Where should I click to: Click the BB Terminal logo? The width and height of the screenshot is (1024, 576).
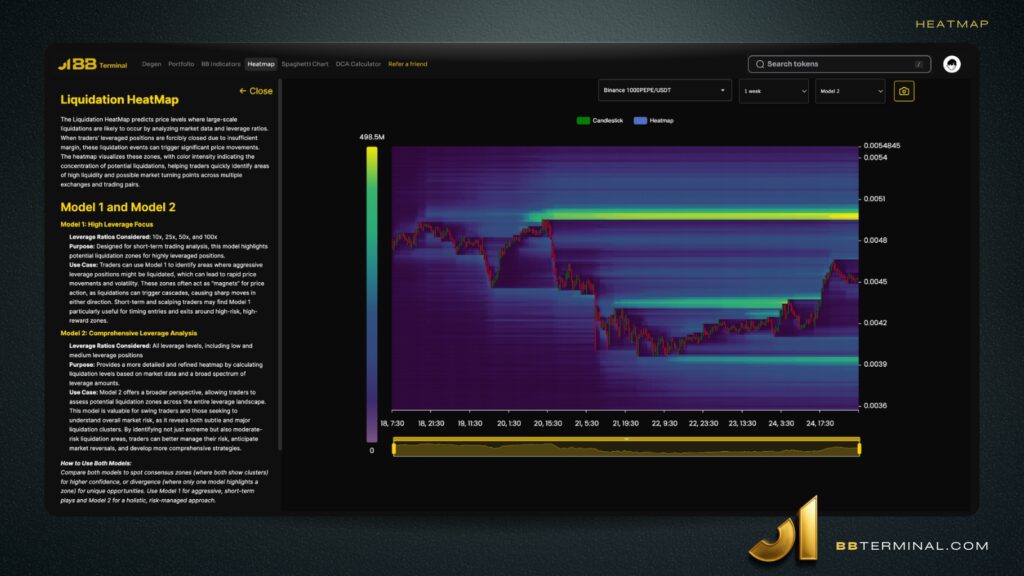coord(92,64)
